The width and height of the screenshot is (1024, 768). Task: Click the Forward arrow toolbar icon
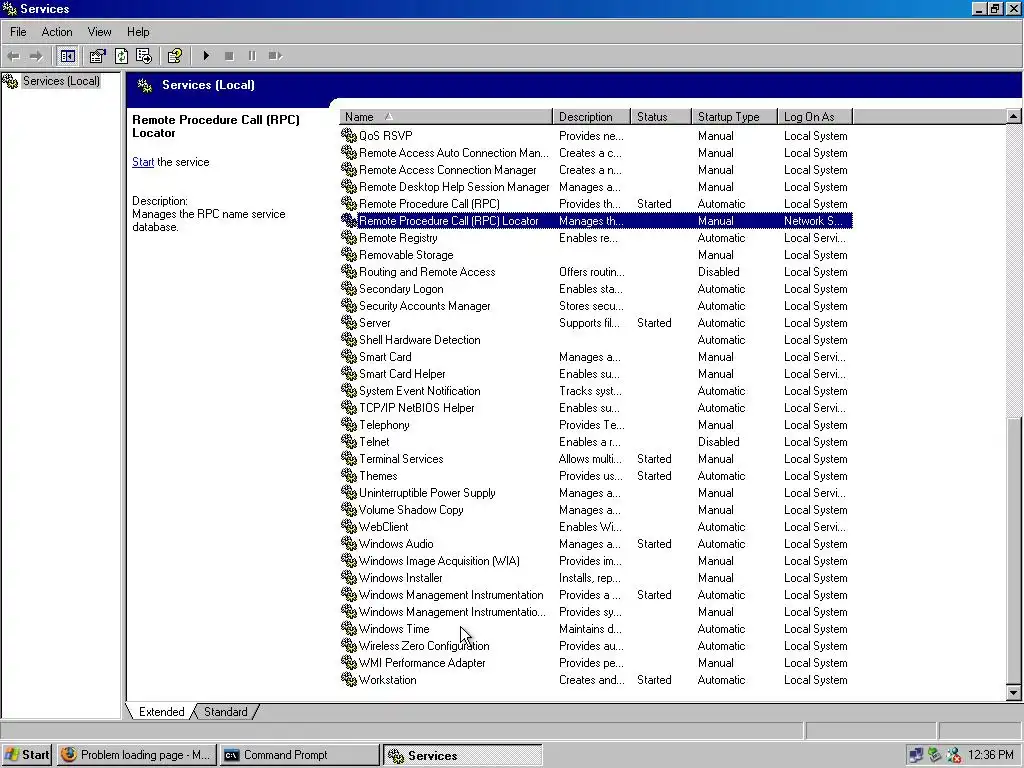coord(37,56)
